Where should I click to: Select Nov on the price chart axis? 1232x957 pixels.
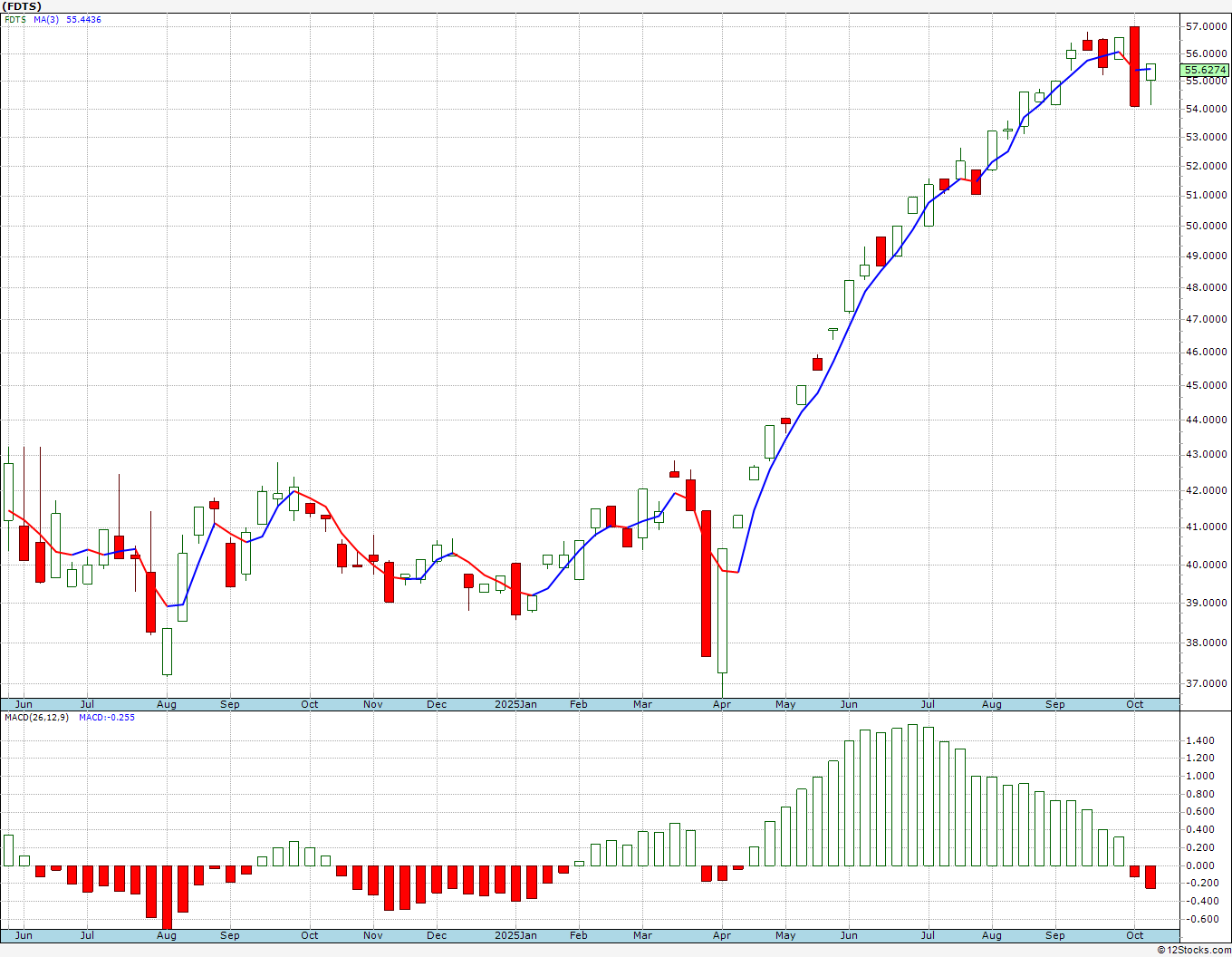[373, 704]
